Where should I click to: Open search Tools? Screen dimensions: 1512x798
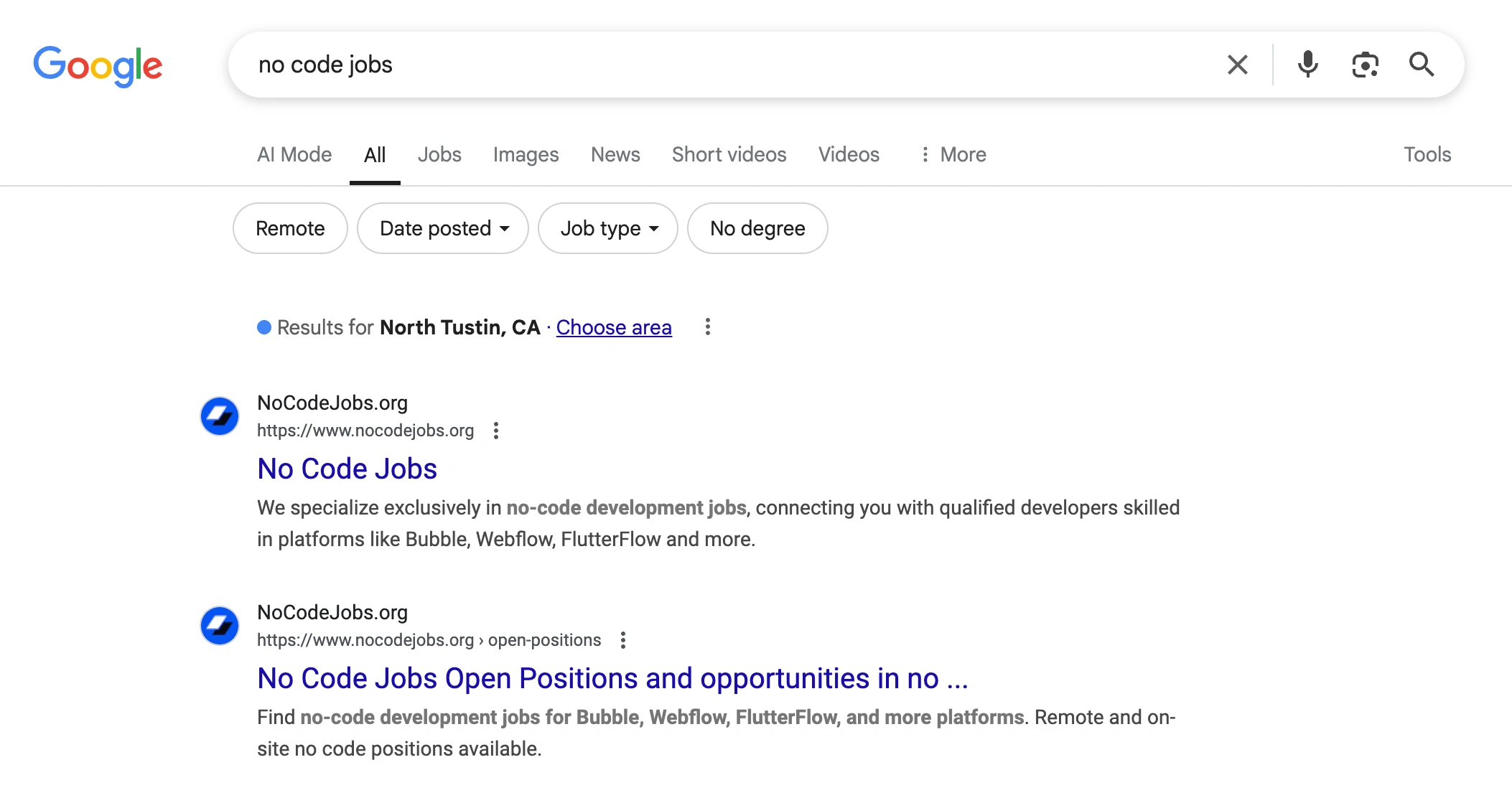1427,154
